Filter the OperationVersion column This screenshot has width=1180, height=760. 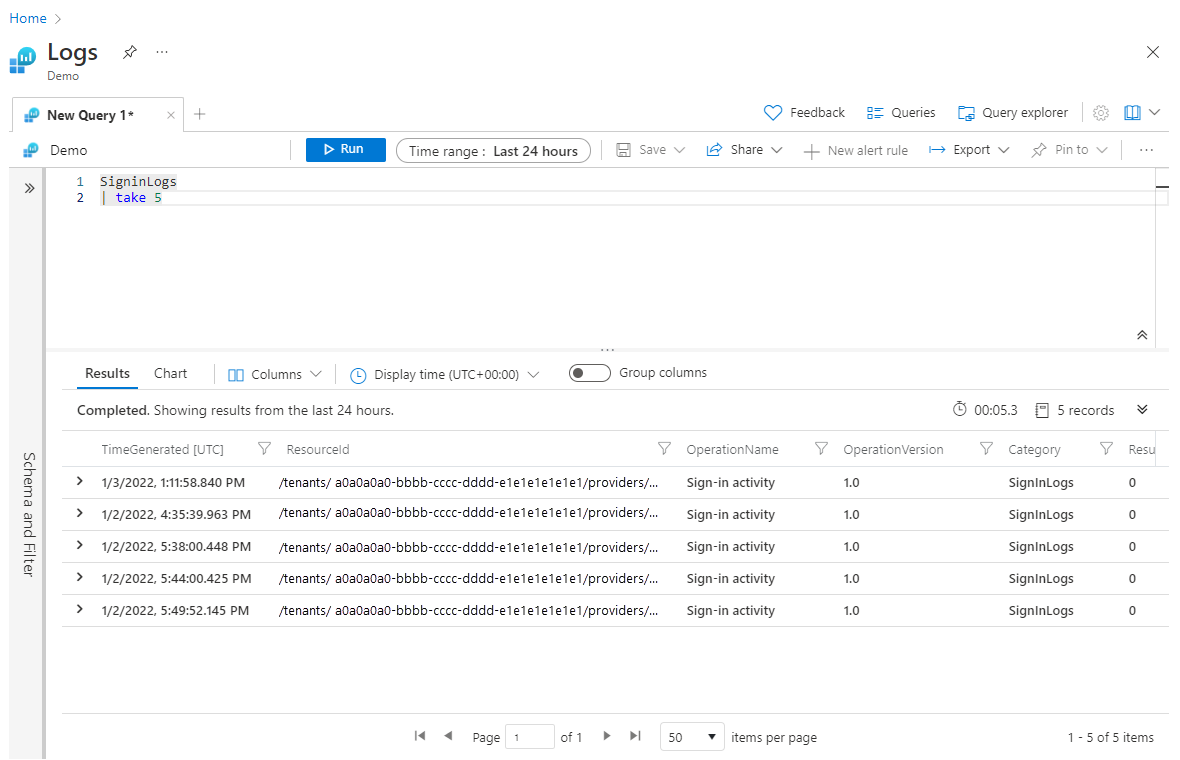point(986,448)
